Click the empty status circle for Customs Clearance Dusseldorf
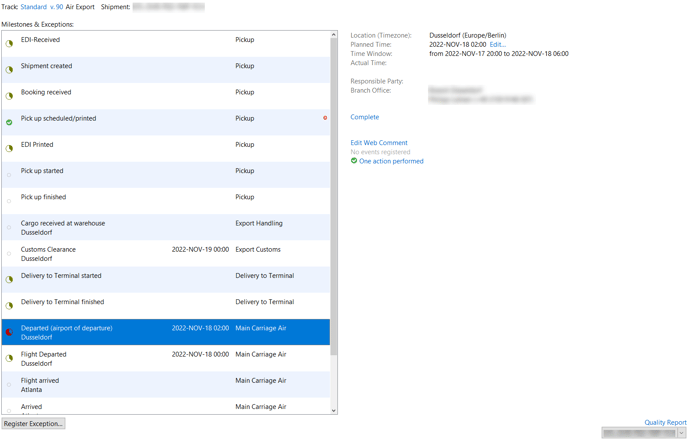688x440 pixels. tap(9, 254)
